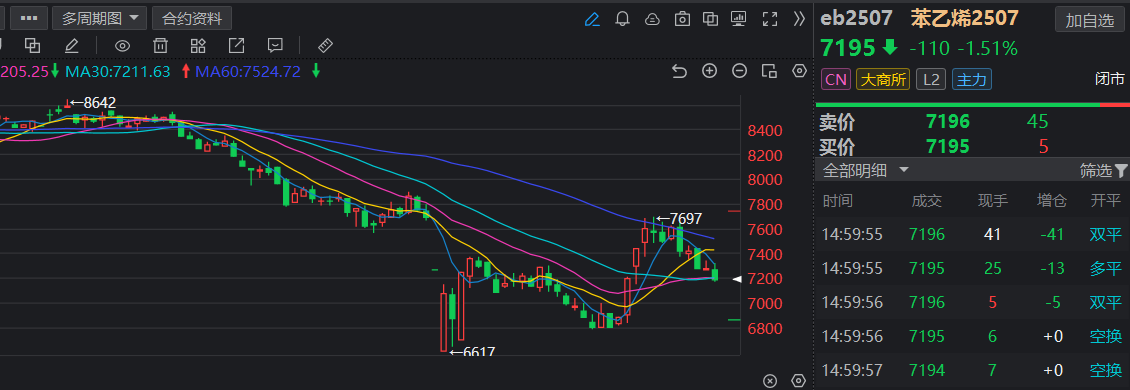Open the 多周期图 dropdown
1130x390 pixels.
tap(99, 18)
